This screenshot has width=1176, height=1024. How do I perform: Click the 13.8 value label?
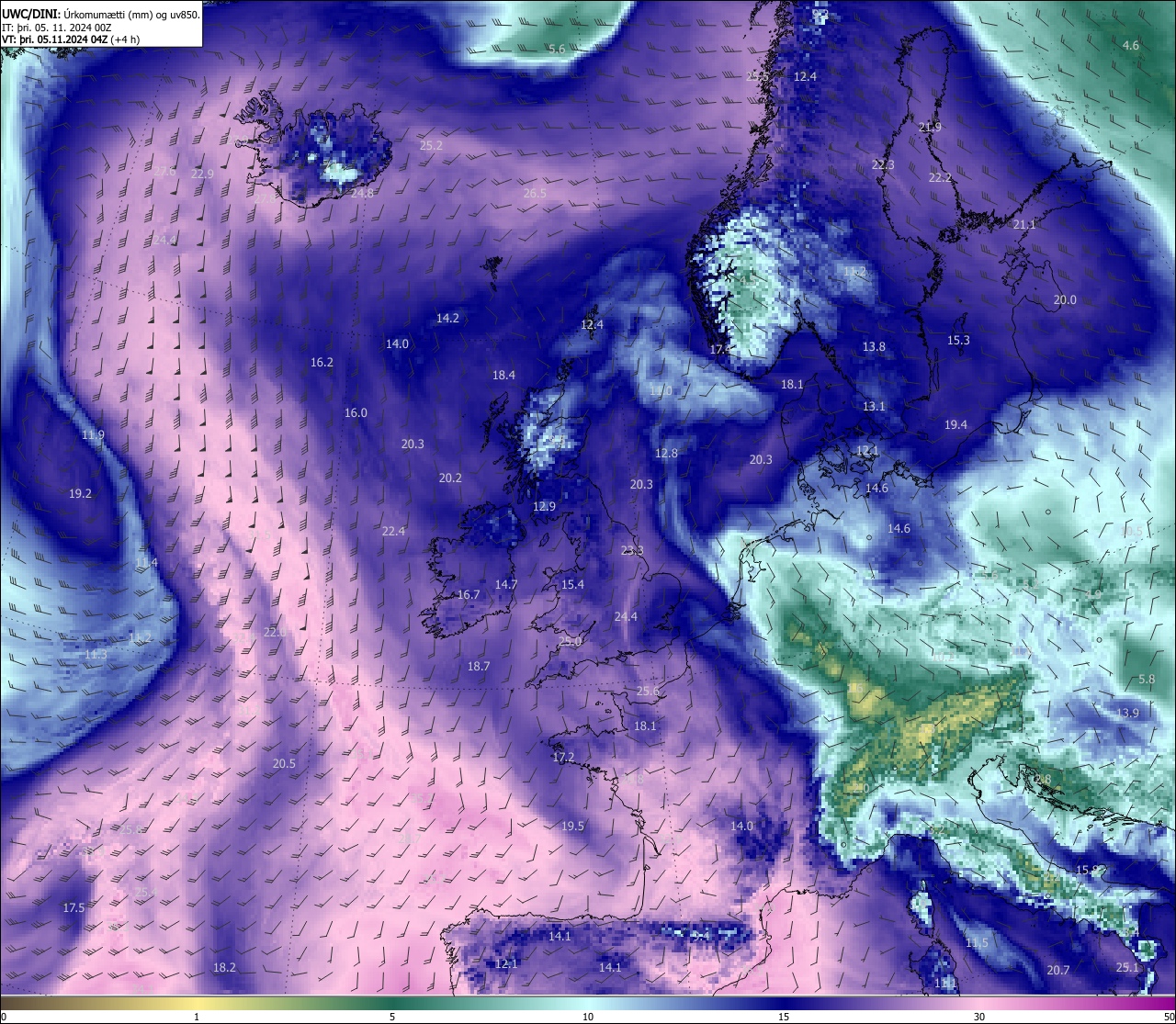tap(874, 346)
